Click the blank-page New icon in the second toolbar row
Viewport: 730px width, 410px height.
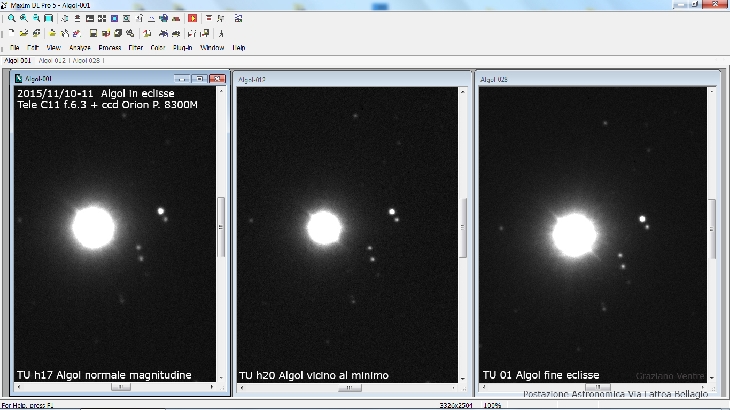(10, 32)
